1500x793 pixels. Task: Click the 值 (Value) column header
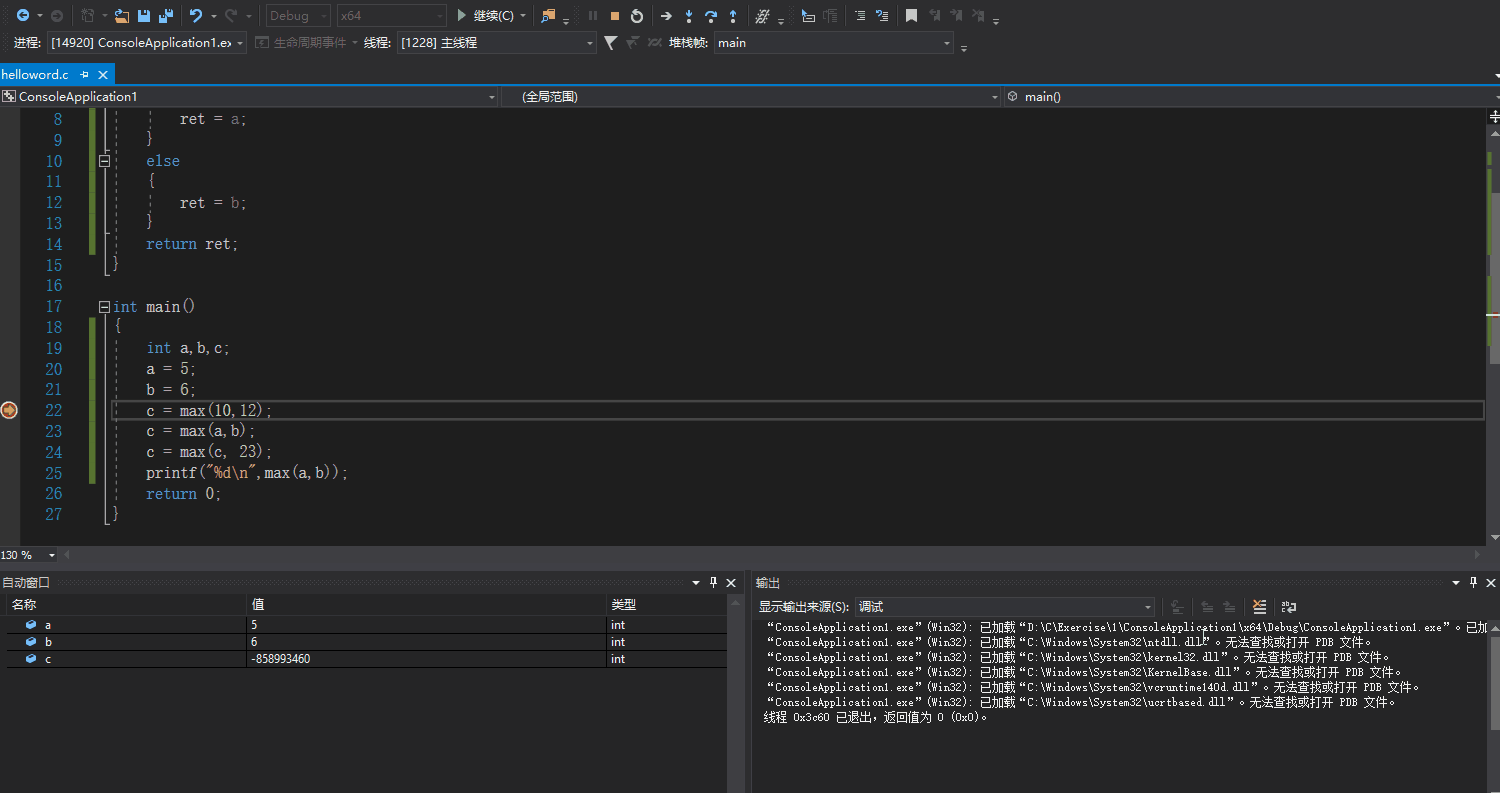427,605
